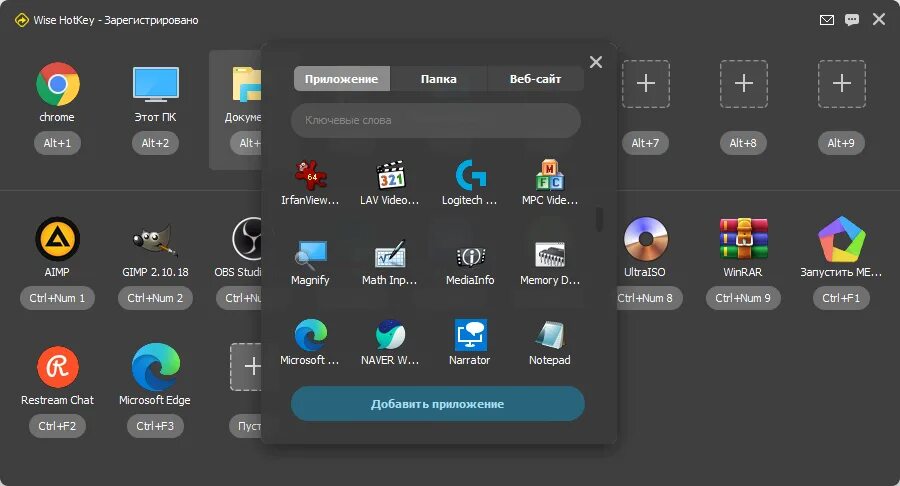Focus the Ключевые слова search field
900x486 pixels.
click(436, 120)
